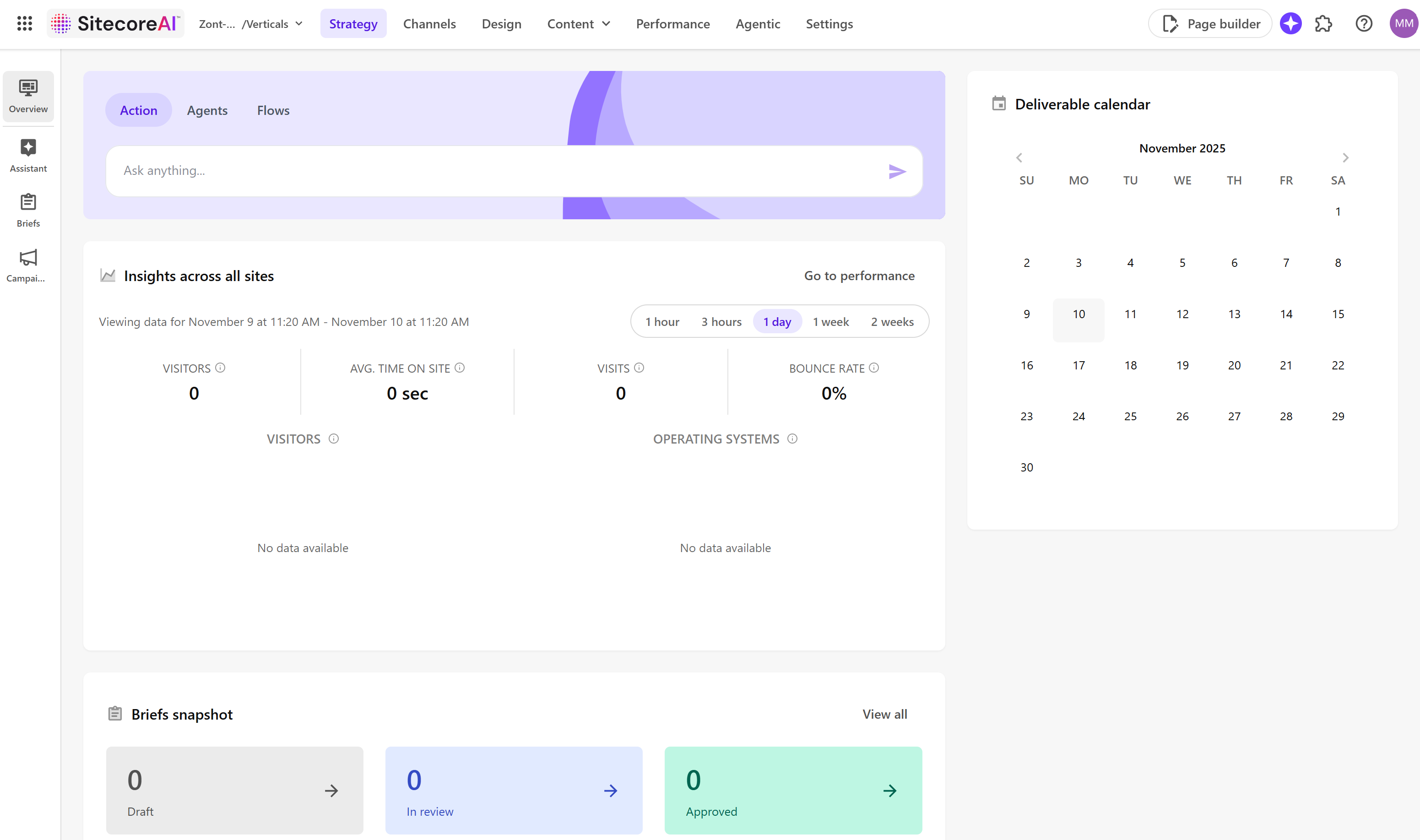Show info for Bounce Rate metric
Image resolution: width=1420 pixels, height=840 pixels.
pyautogui.click(x=874, y=368)
